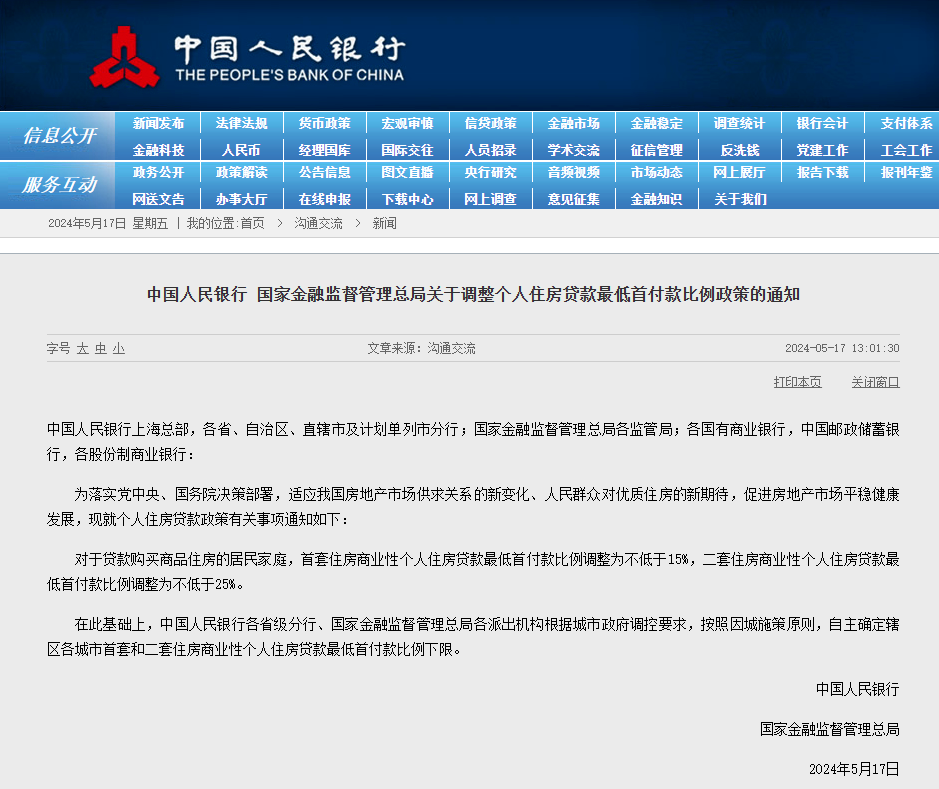This screenshot has height=789, width=939.
Task: Open 公告信息 menu item
Action: [325, 172]
